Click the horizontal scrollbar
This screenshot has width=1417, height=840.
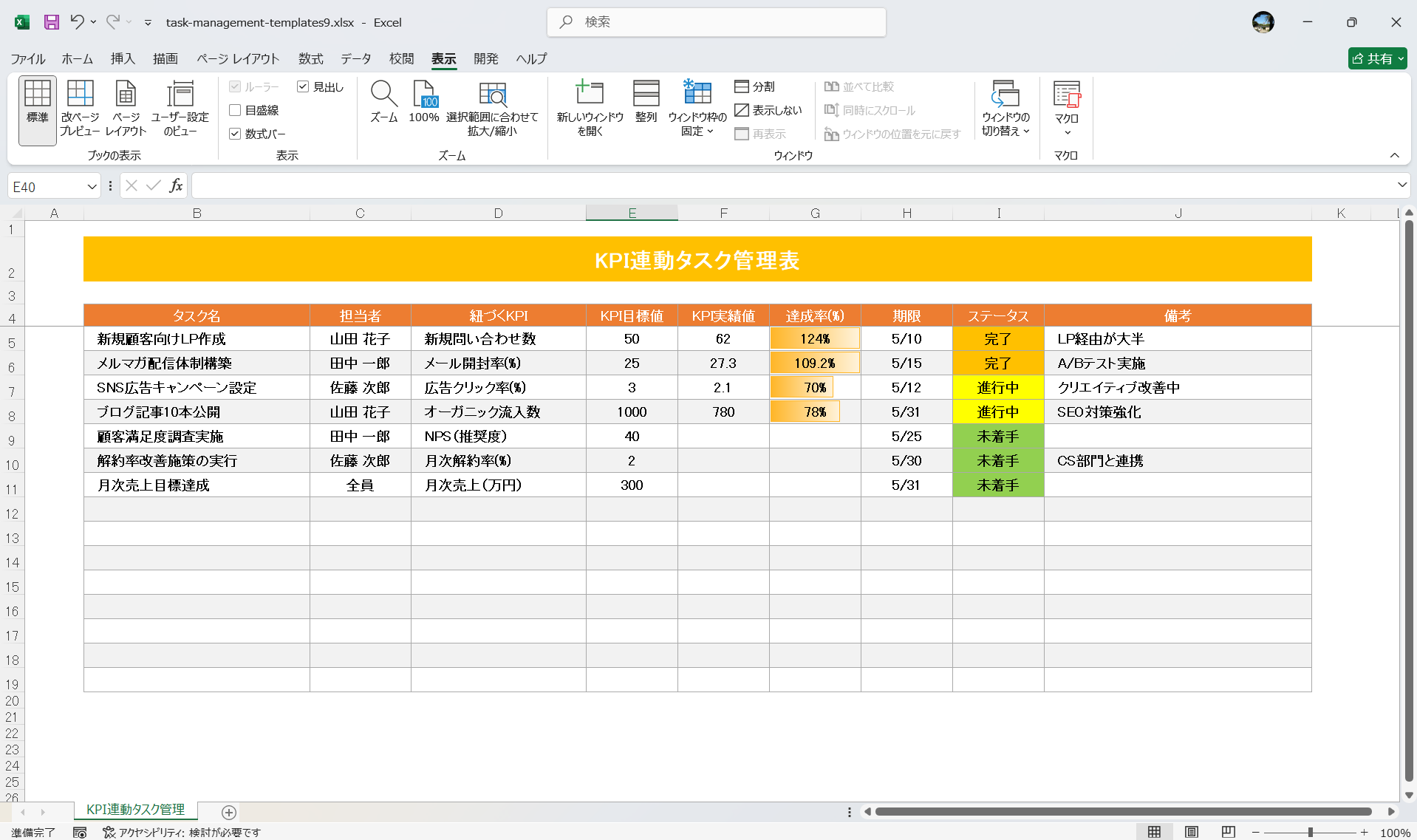[x=1123, y=811]
